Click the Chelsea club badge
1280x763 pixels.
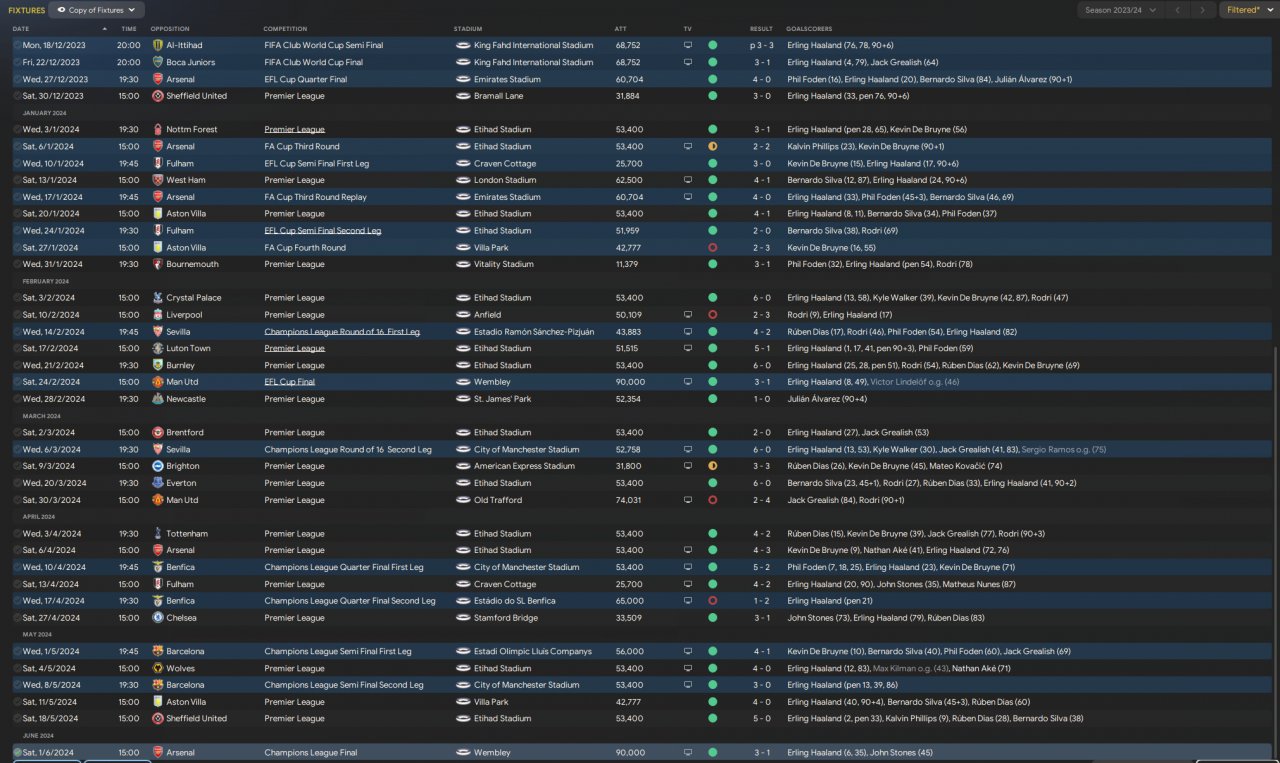[x=158, y=618]
